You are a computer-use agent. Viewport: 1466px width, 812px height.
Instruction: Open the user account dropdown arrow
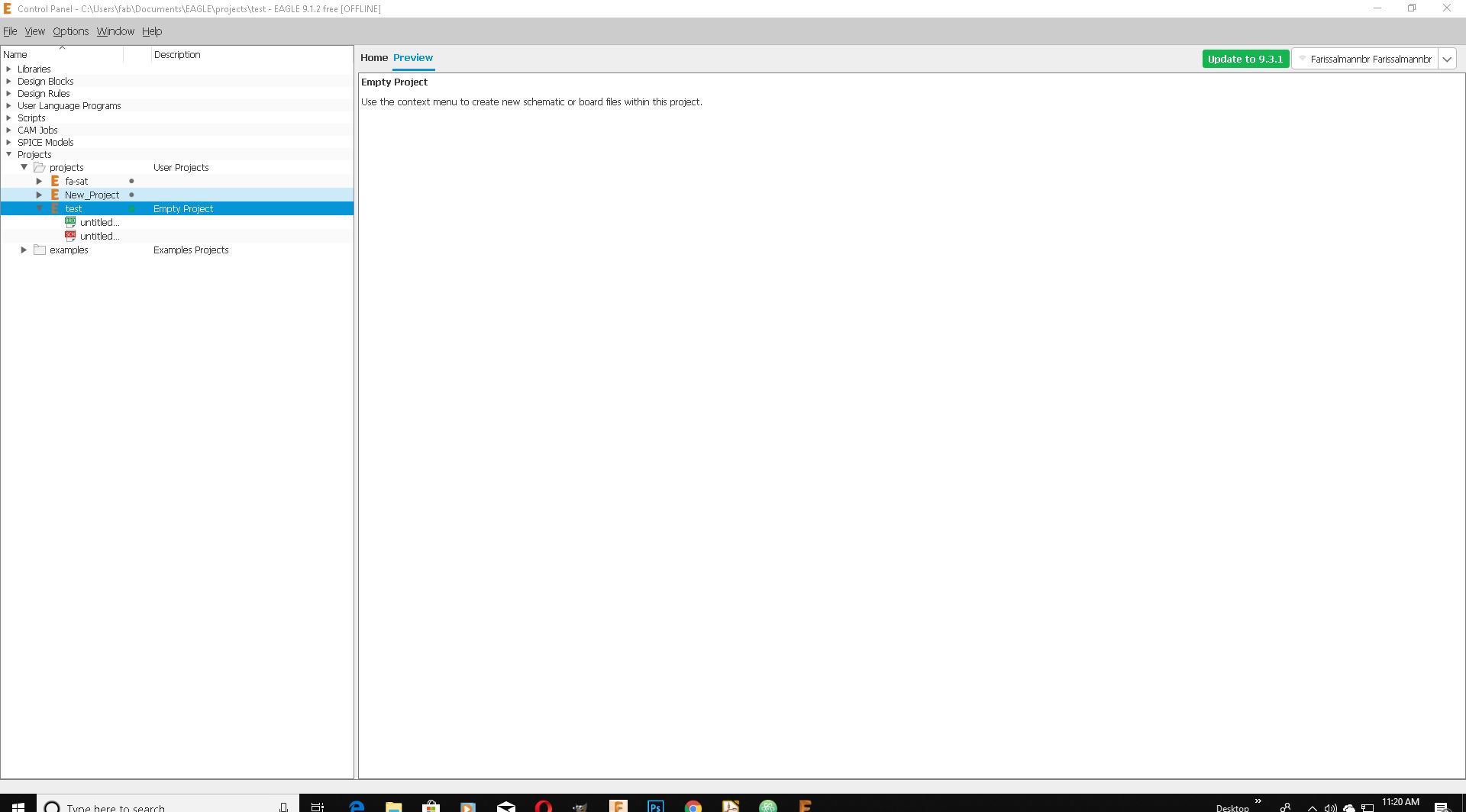[x=1447, y=59]
